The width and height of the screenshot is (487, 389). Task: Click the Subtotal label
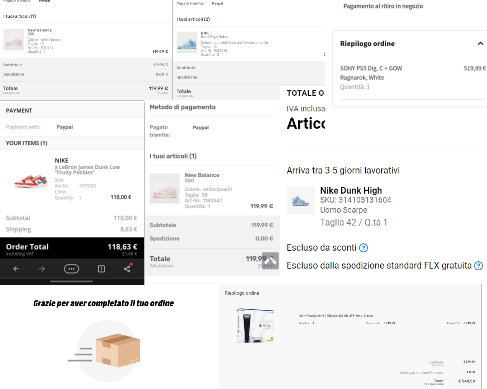point(18,218)
